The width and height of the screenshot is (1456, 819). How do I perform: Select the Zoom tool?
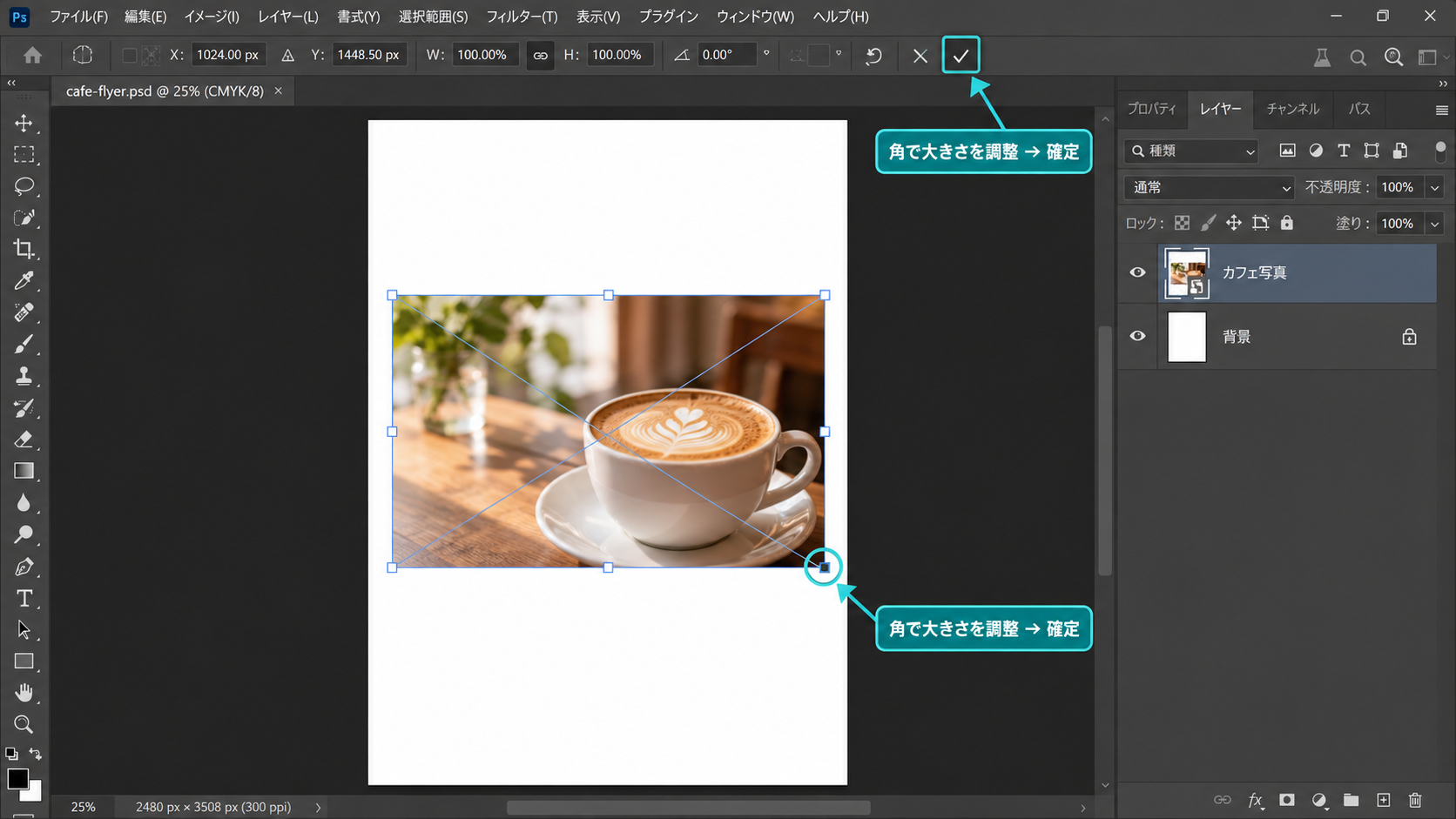point(24,724)
